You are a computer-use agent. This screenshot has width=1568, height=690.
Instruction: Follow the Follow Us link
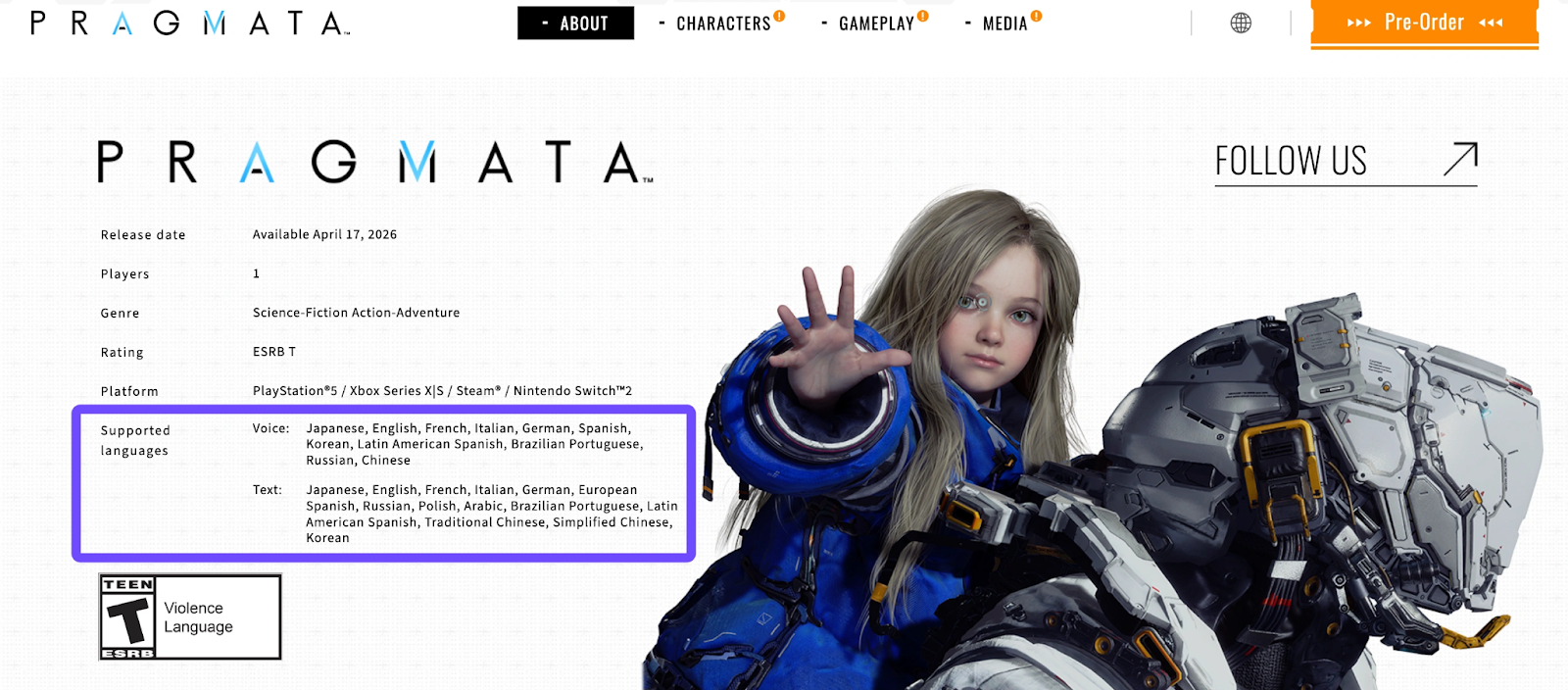pyautogui.click(x=1290, y=161)
